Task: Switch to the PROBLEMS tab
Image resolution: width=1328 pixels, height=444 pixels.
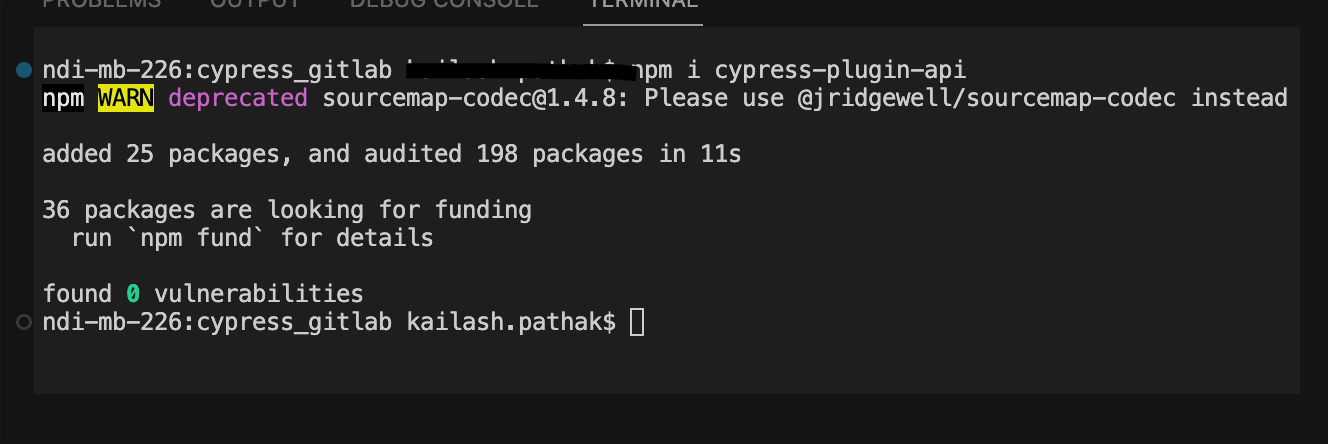Action: 101,3
